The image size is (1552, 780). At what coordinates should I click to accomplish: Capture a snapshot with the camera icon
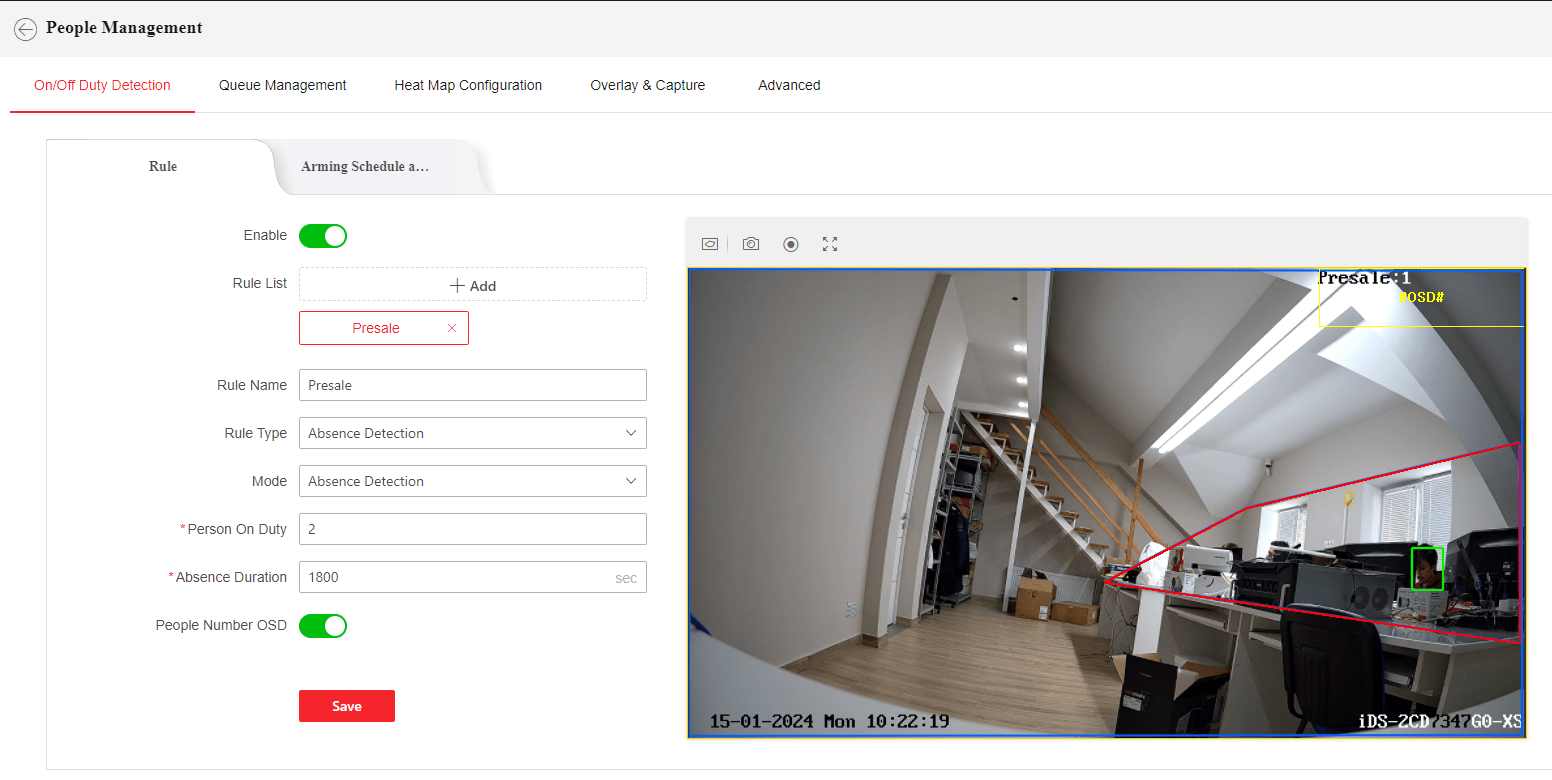[x=751, y=244]
